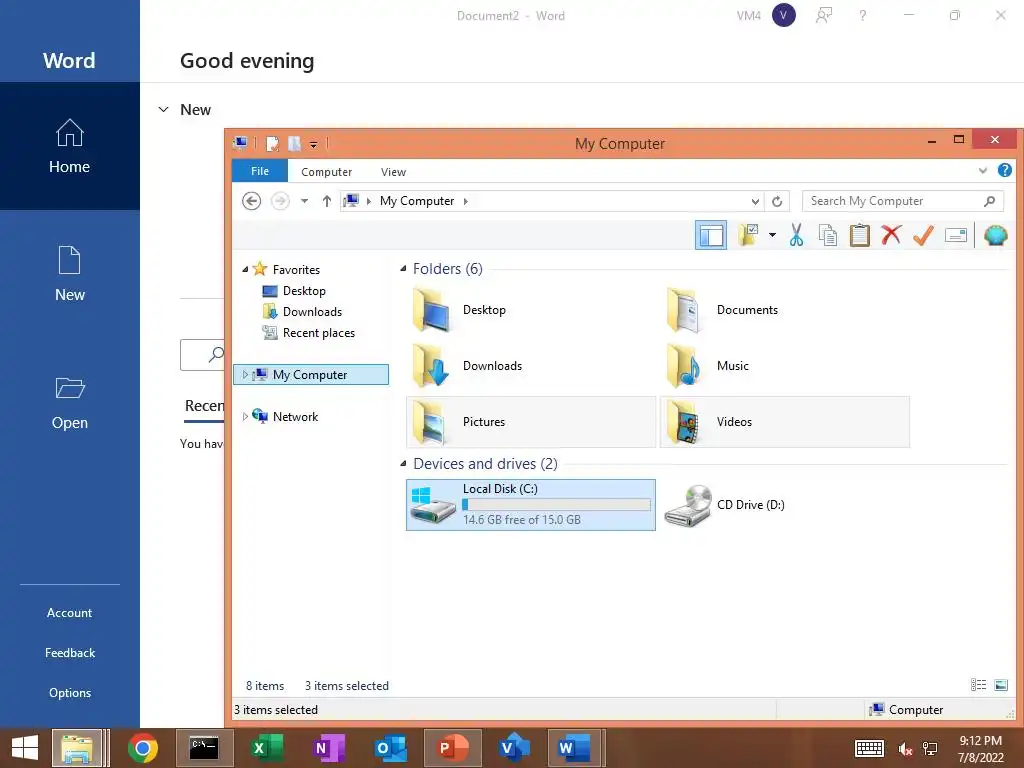
Task: Open the Customize Quick Access Toolbar dropdown
Action: pyautogui.click(x=313, y=144)
